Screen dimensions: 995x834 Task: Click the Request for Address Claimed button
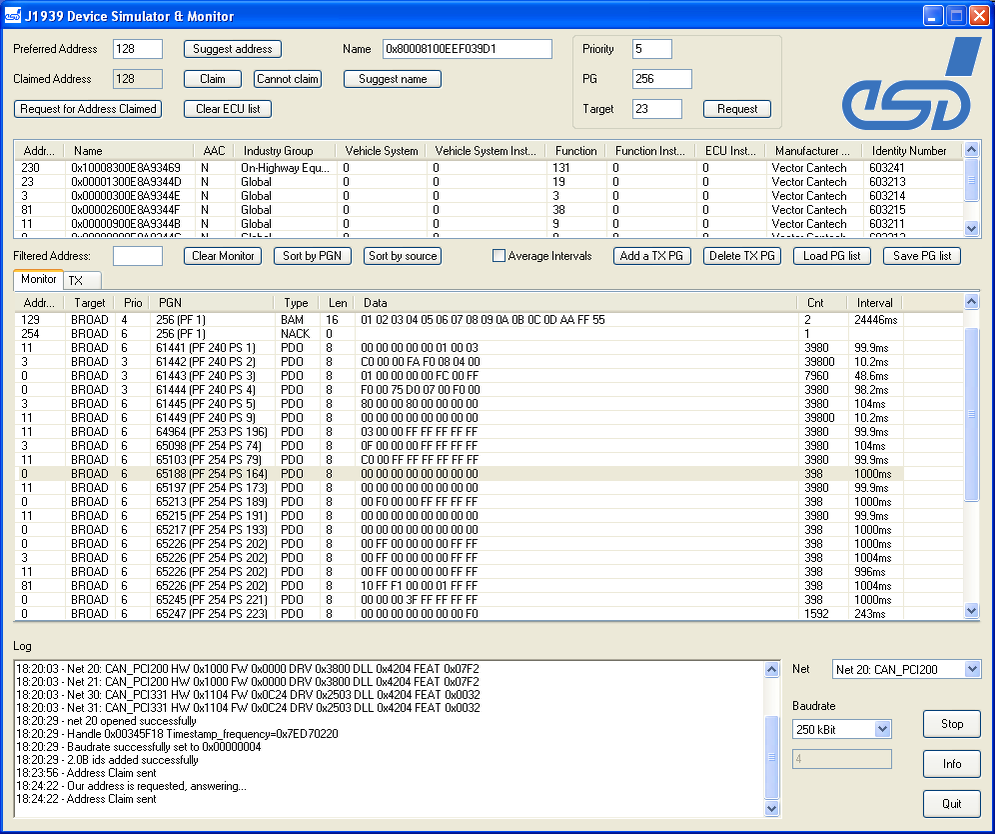(88, 109)
